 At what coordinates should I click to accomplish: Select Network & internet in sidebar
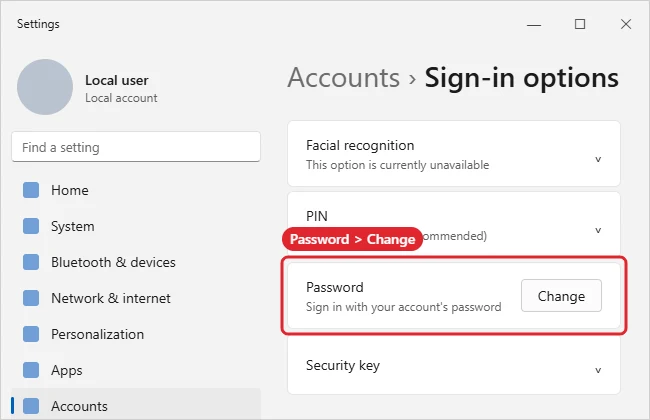136,298
